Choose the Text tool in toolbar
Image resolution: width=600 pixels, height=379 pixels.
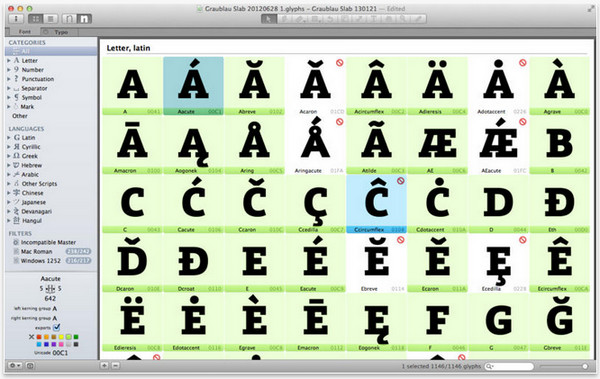pyautogui.click(x=373, y=19)
